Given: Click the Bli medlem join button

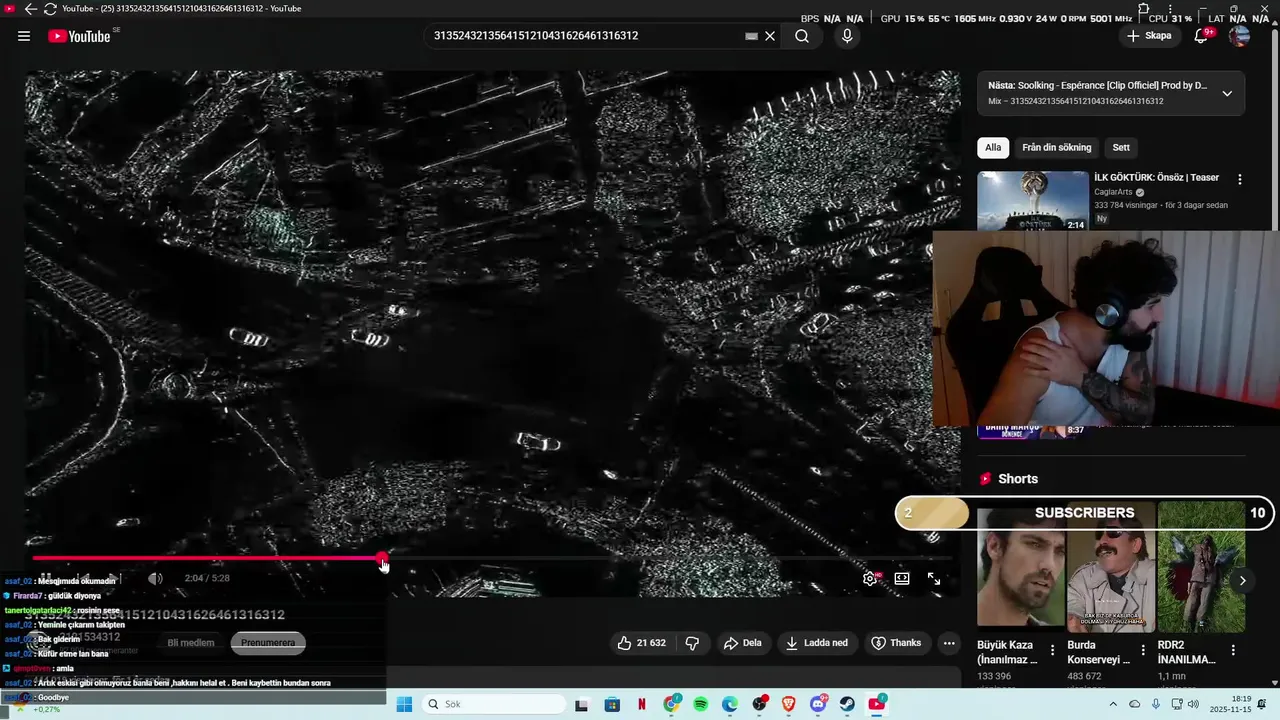Looking at the screenshot, I should (x=191, y=643).
